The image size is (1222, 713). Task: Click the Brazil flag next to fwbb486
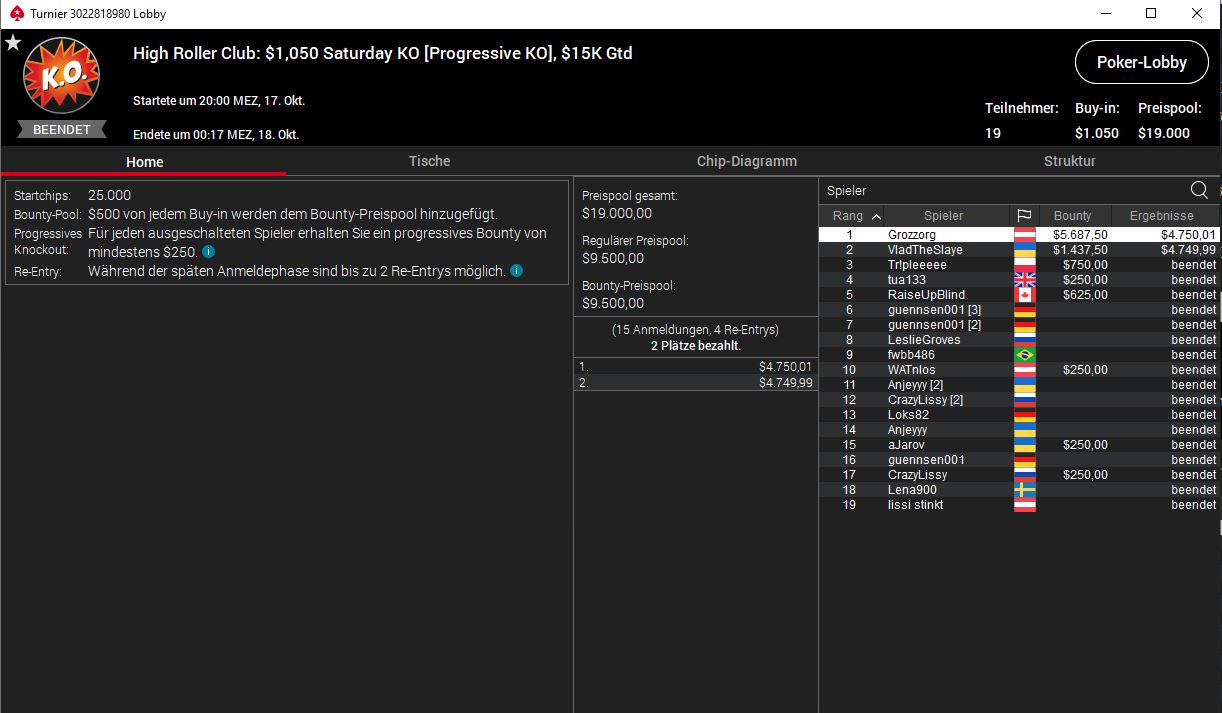click(x=1024, y=355)
